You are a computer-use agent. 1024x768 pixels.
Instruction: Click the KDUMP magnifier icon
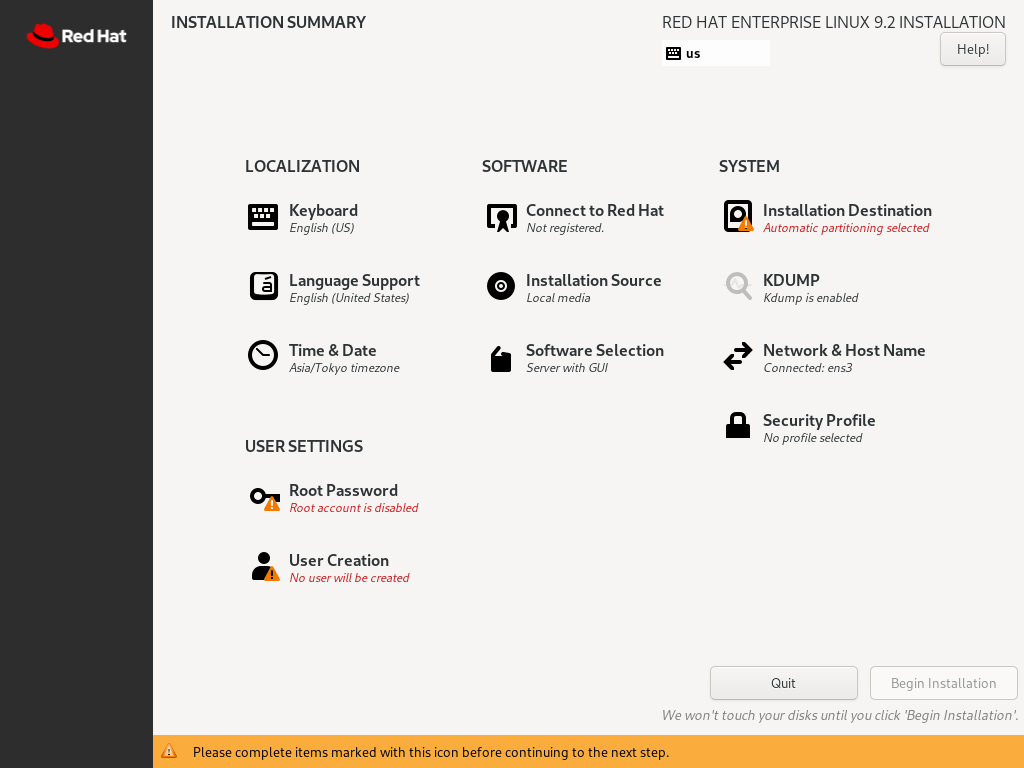point(737,286)
